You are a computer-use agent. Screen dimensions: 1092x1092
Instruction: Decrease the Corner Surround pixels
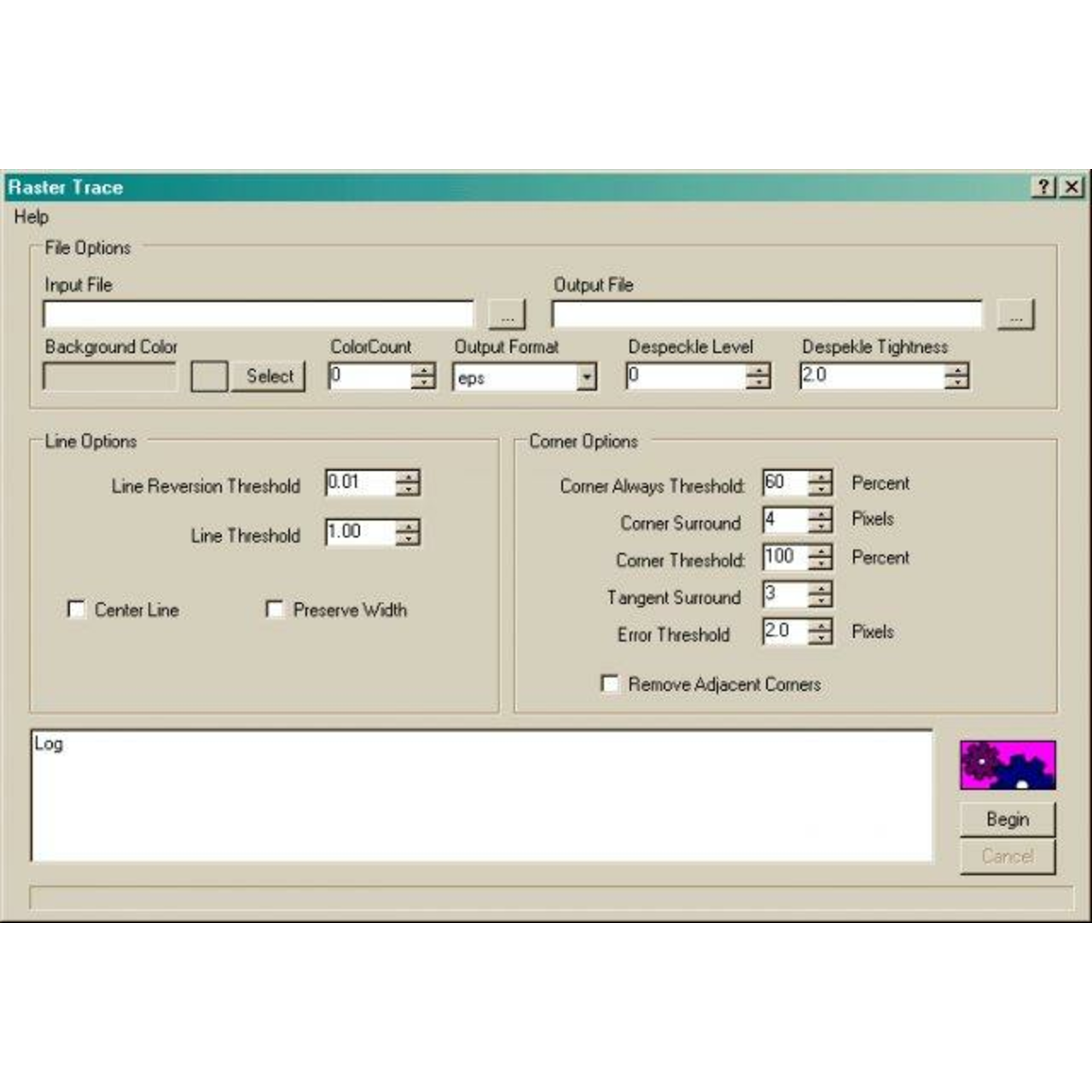click(820, 526)
